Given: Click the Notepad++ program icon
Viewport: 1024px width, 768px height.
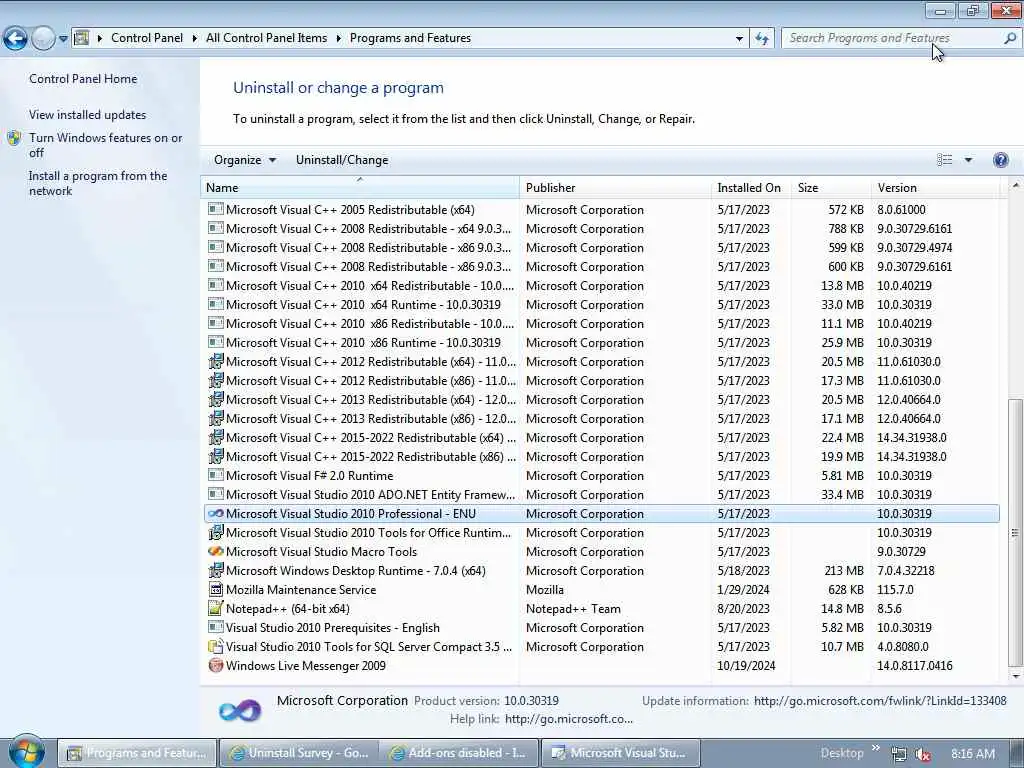Looking at the screenshot, I should [216, 608].
